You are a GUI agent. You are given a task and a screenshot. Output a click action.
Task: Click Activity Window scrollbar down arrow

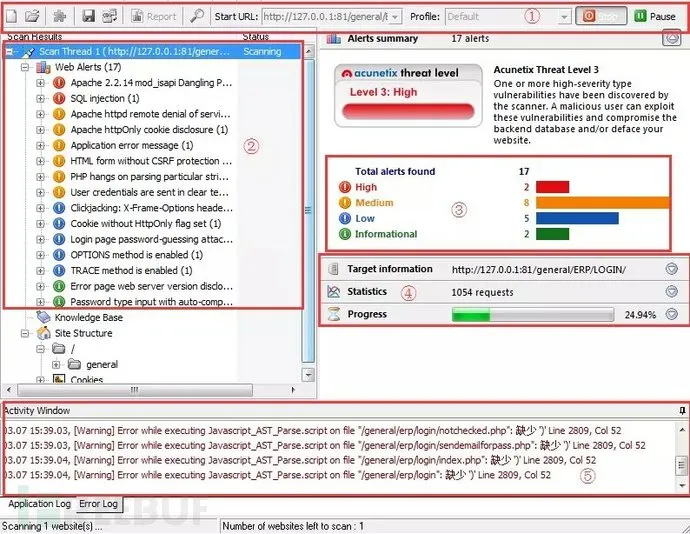682,486
